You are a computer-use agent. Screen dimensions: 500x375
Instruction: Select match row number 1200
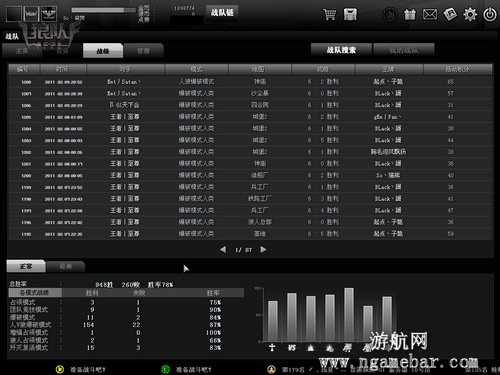[250, 175]
